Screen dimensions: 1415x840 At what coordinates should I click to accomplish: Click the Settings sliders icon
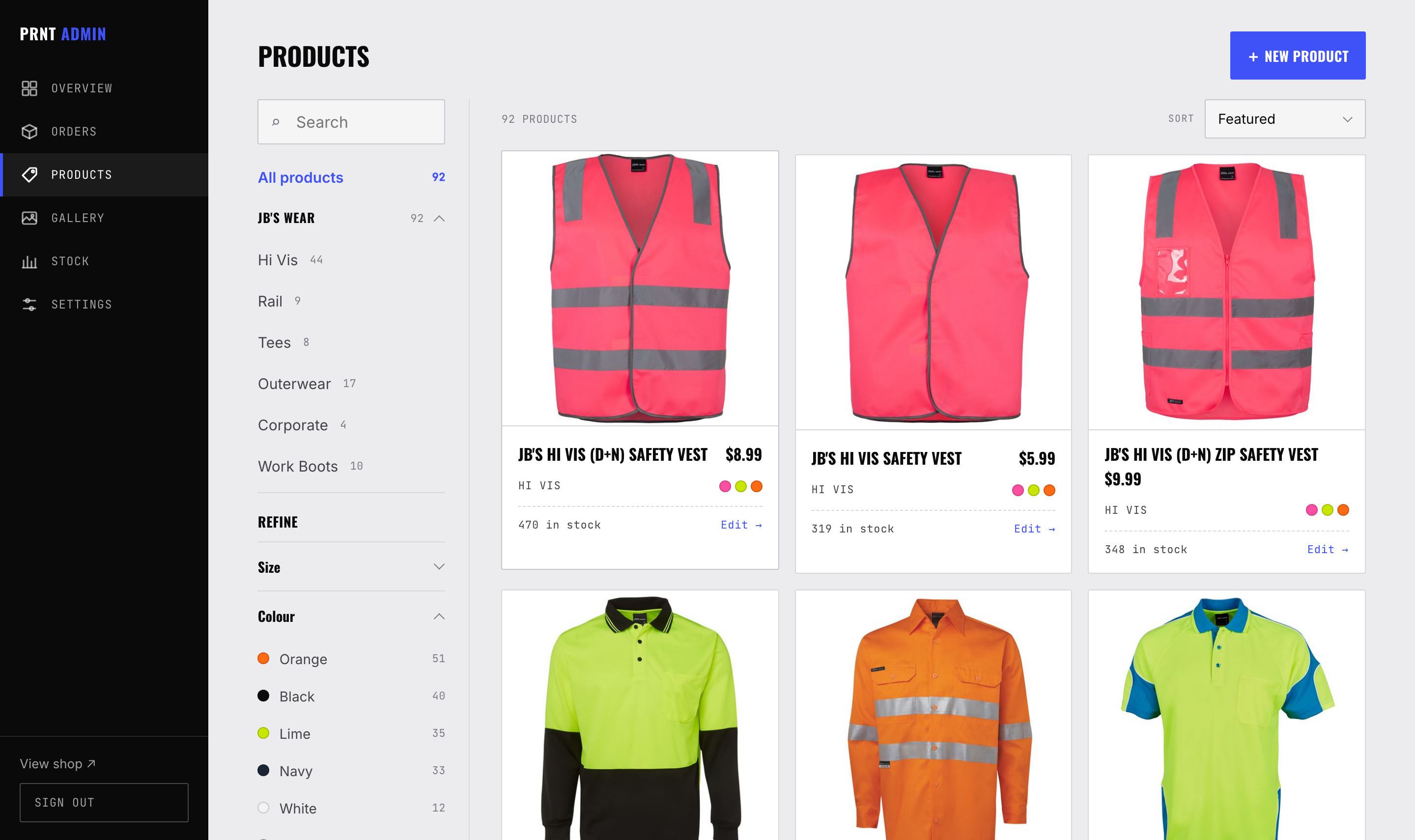[x=29, y=305]
